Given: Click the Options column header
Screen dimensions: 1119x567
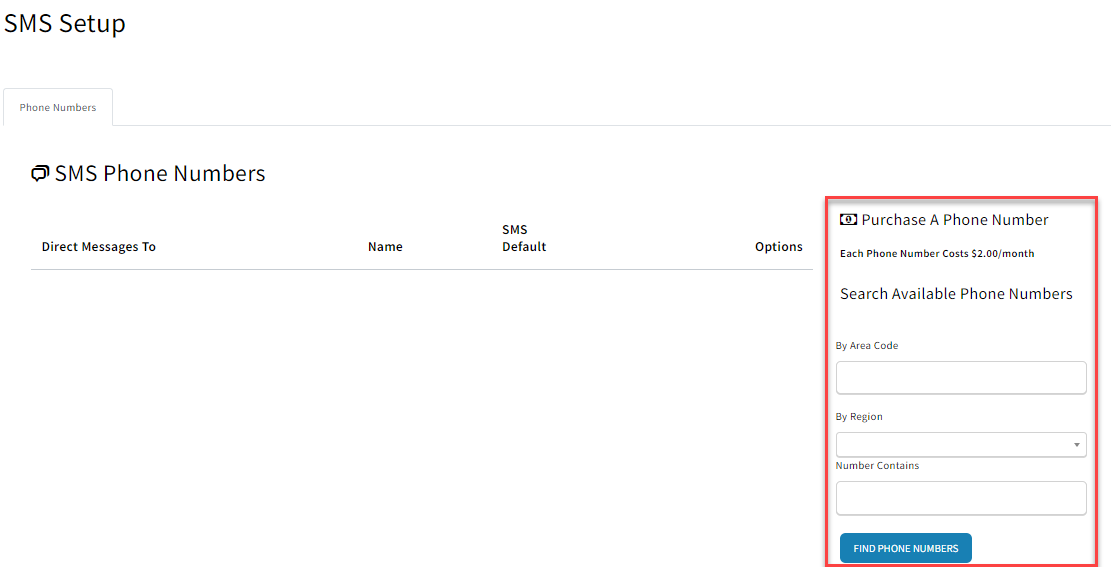Looking at the screenshot, I should click(x=779, y=247).
